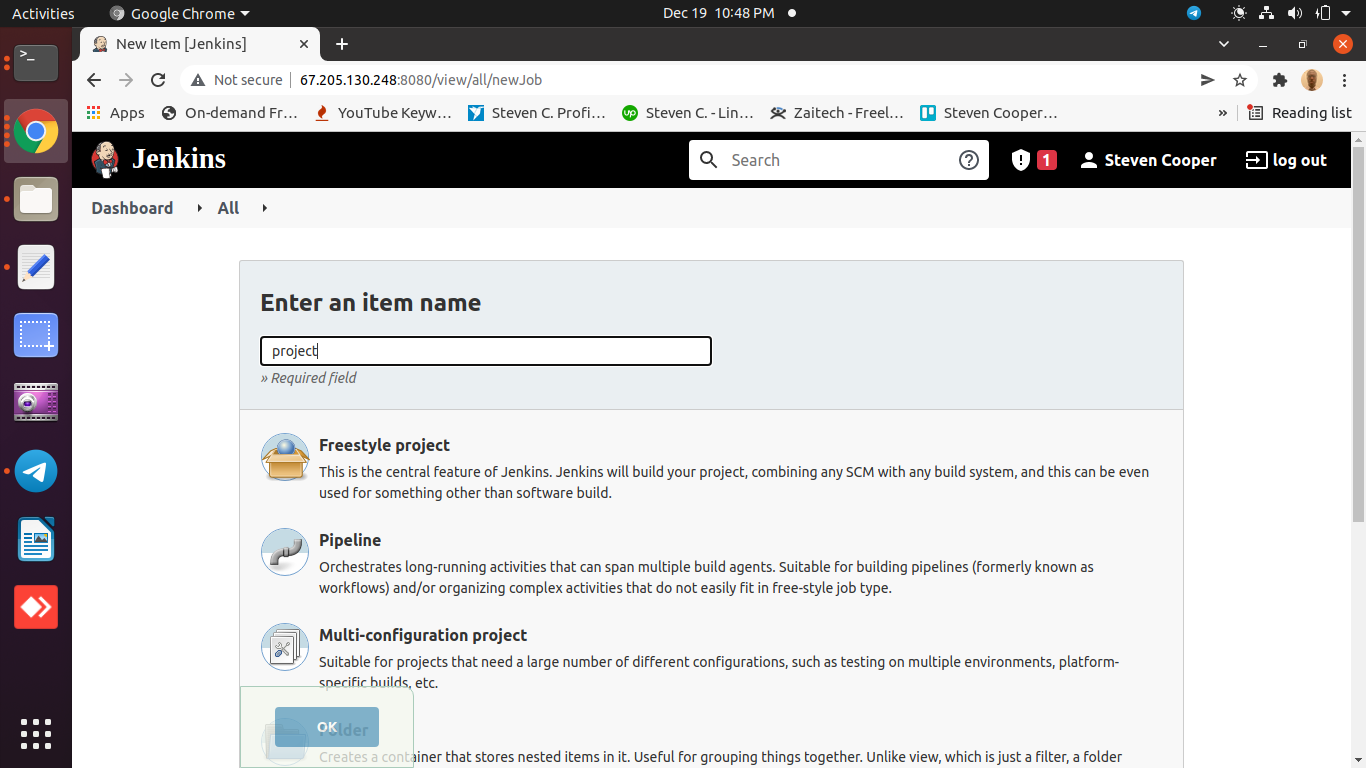This screenshot has width=1366, height=768.
Task: Open LibreOffice Impress from dock
Action: click(x=36, y=539)
